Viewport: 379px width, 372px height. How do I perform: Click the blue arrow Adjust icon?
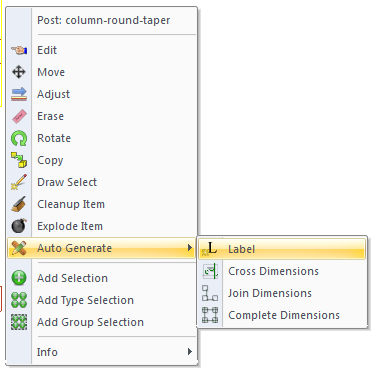(x=19, y=94)
